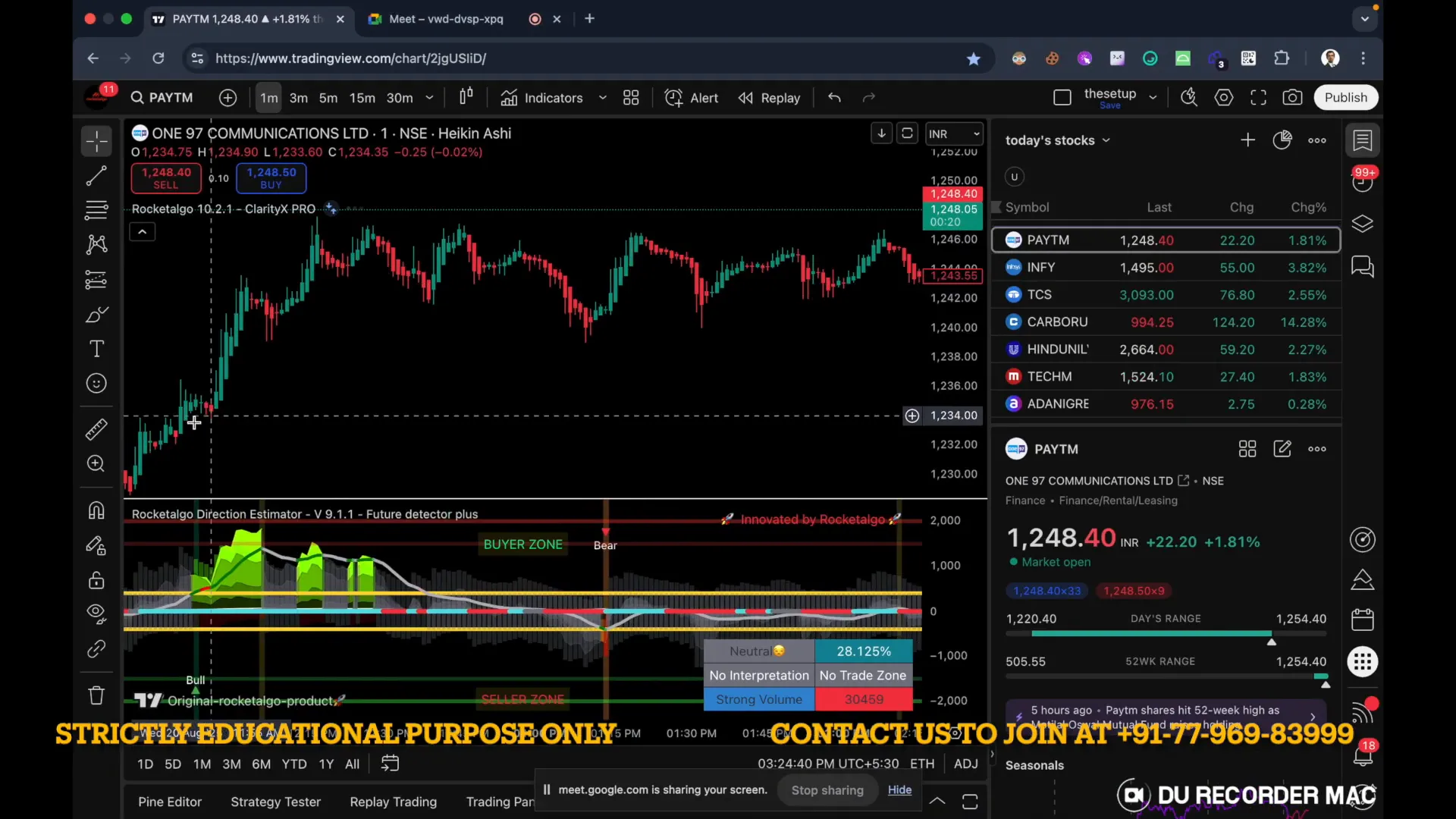The image size is (1456, 819).
Task: Undo the last chart action
Action: click(x=834, y=98)
